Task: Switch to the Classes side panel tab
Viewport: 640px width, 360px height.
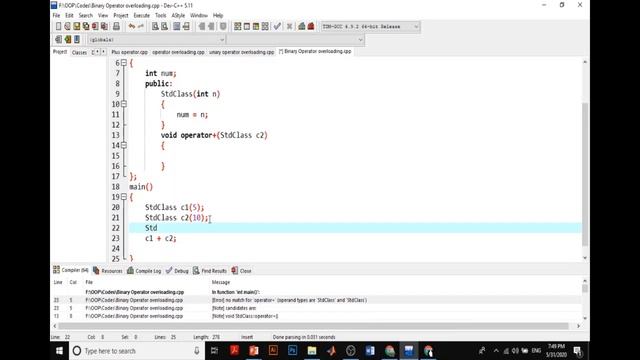Action: point(79,52)
